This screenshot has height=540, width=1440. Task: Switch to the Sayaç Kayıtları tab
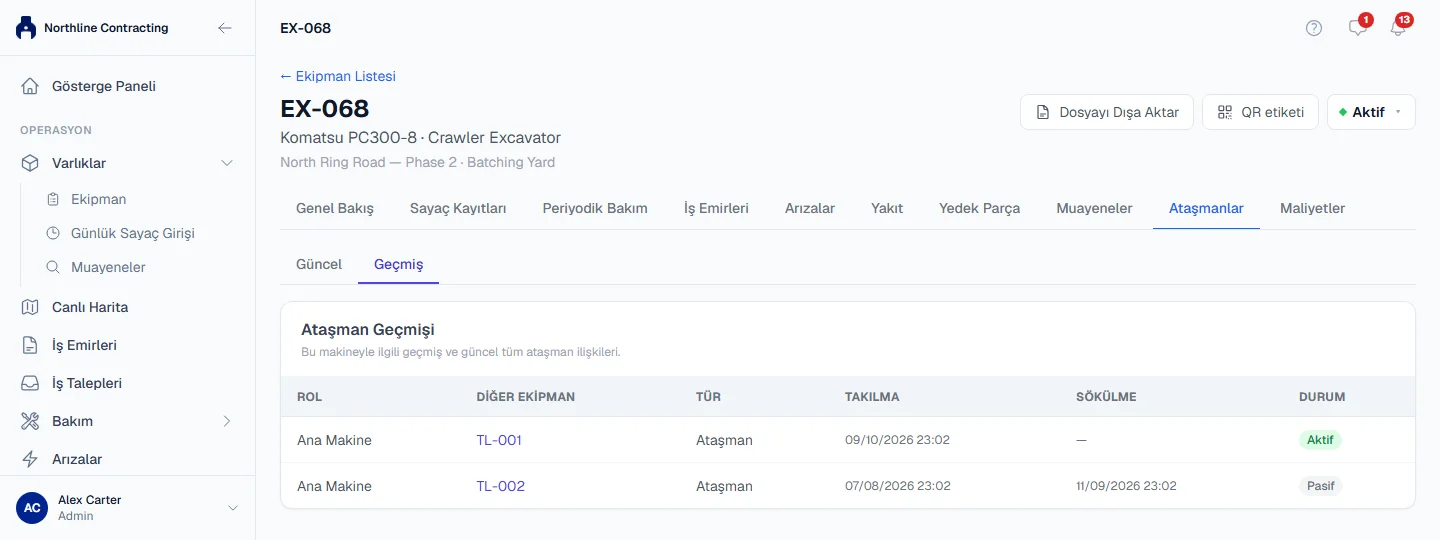click(x=458, y=208)
